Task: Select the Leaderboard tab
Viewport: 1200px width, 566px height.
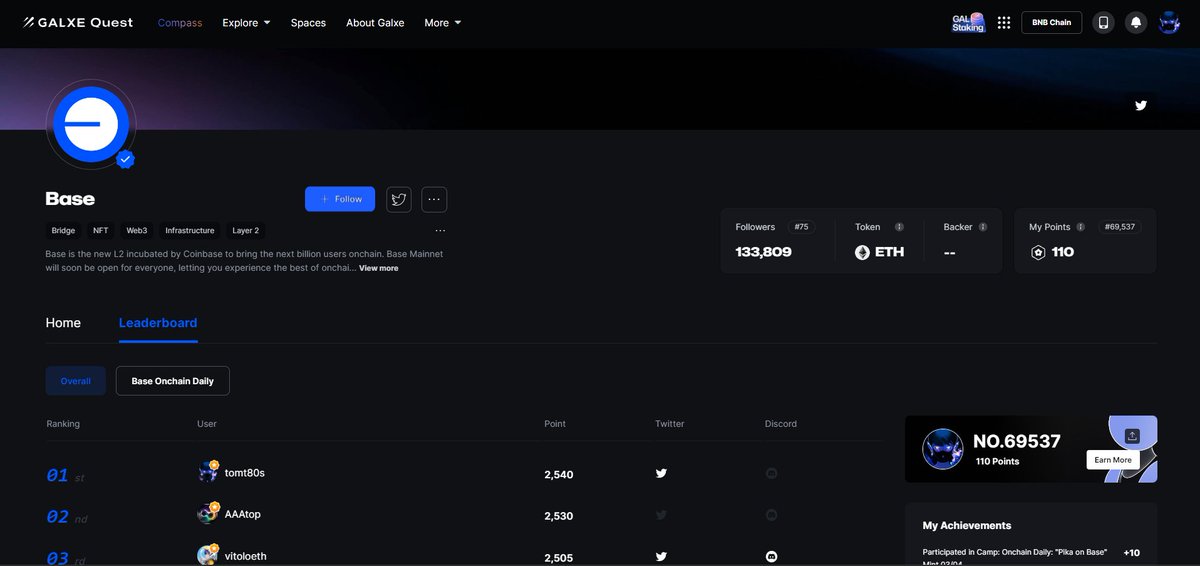Action: (158, 323)
